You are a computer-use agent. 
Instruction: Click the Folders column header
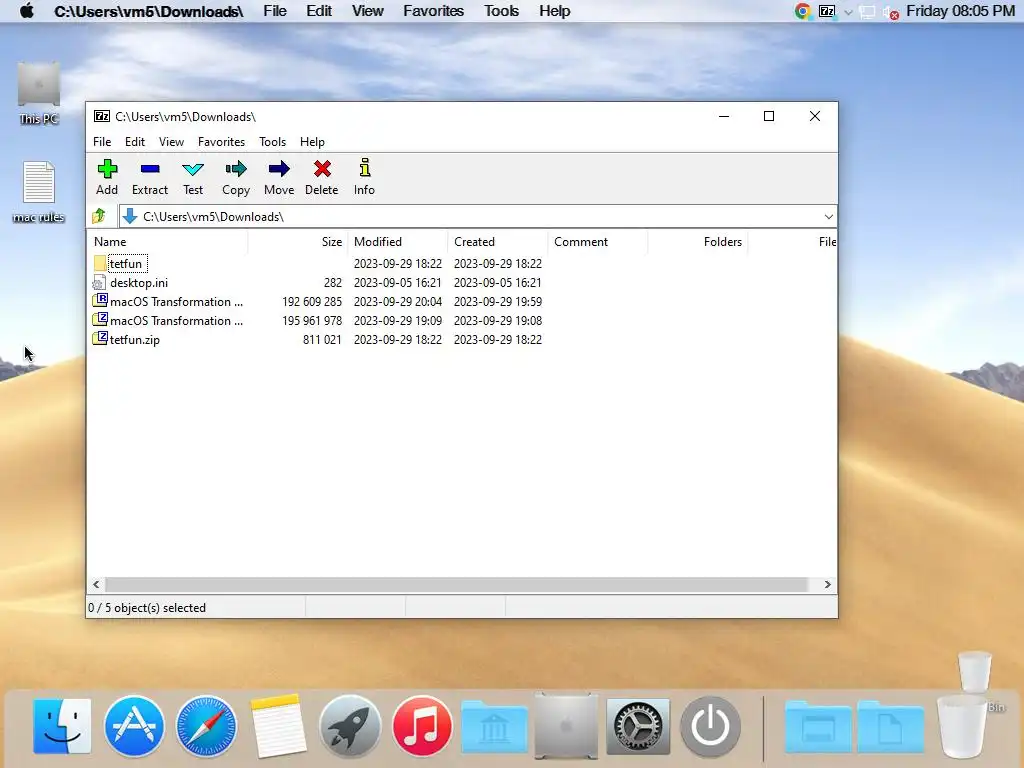point(697,242)
